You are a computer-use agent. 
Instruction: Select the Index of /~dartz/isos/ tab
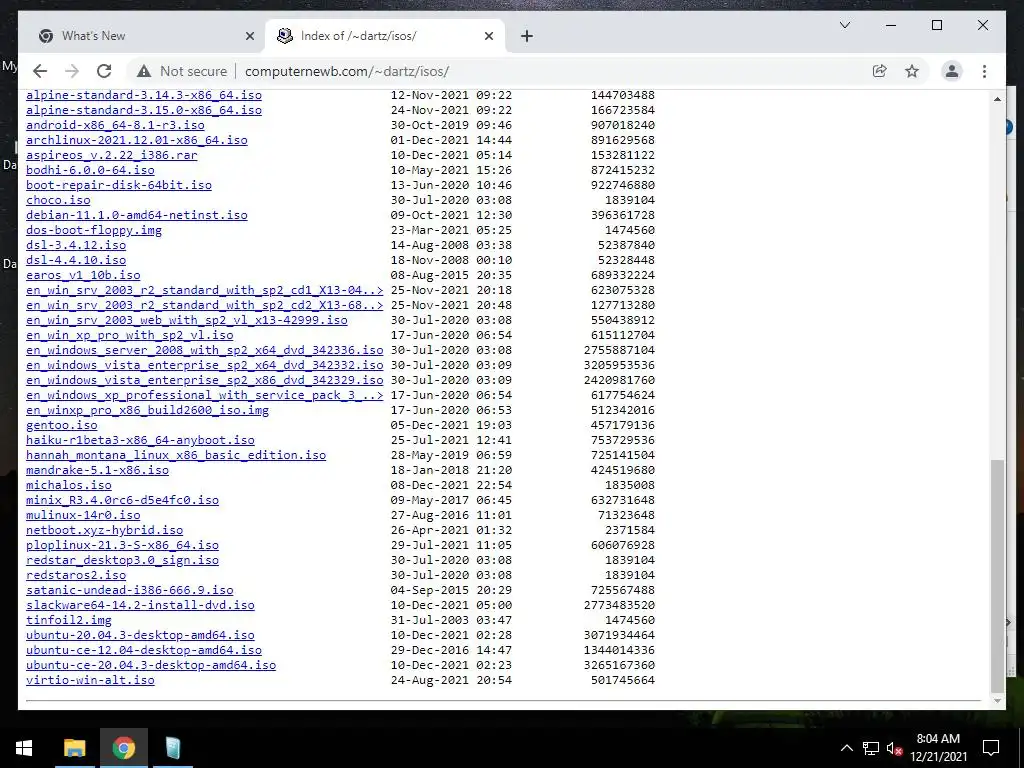pyautogui.click(x=385, y=36)
